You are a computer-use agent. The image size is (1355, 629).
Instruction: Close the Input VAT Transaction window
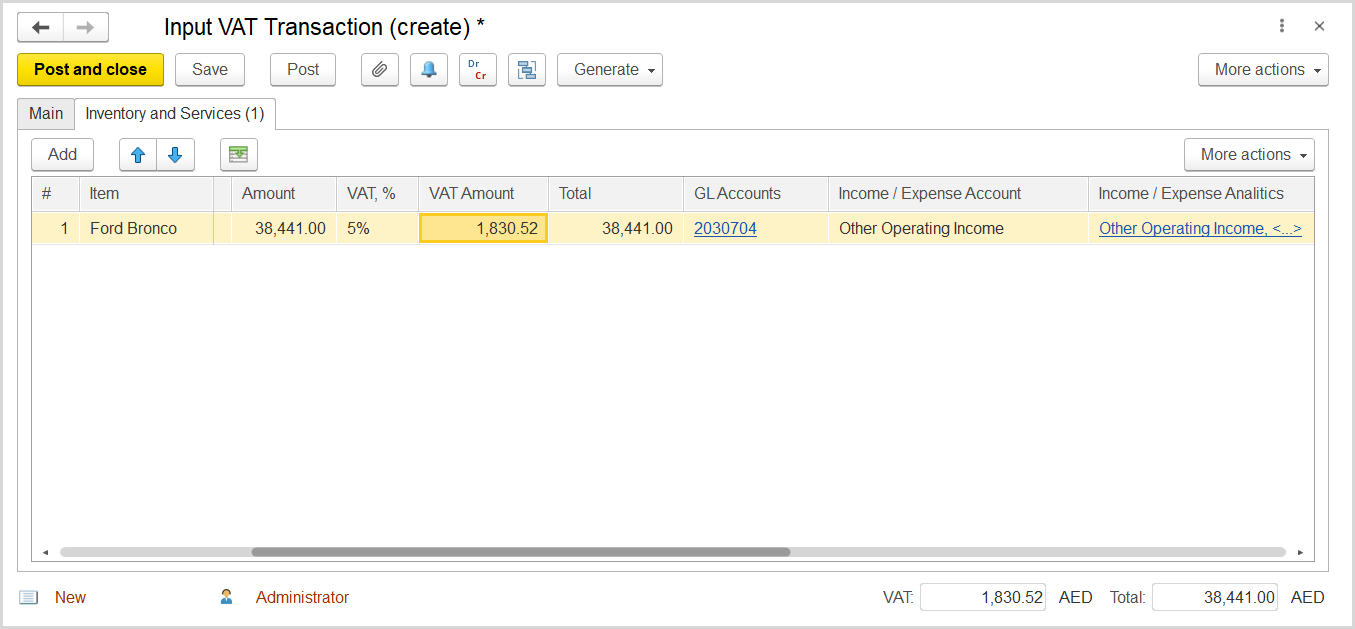1319,27
